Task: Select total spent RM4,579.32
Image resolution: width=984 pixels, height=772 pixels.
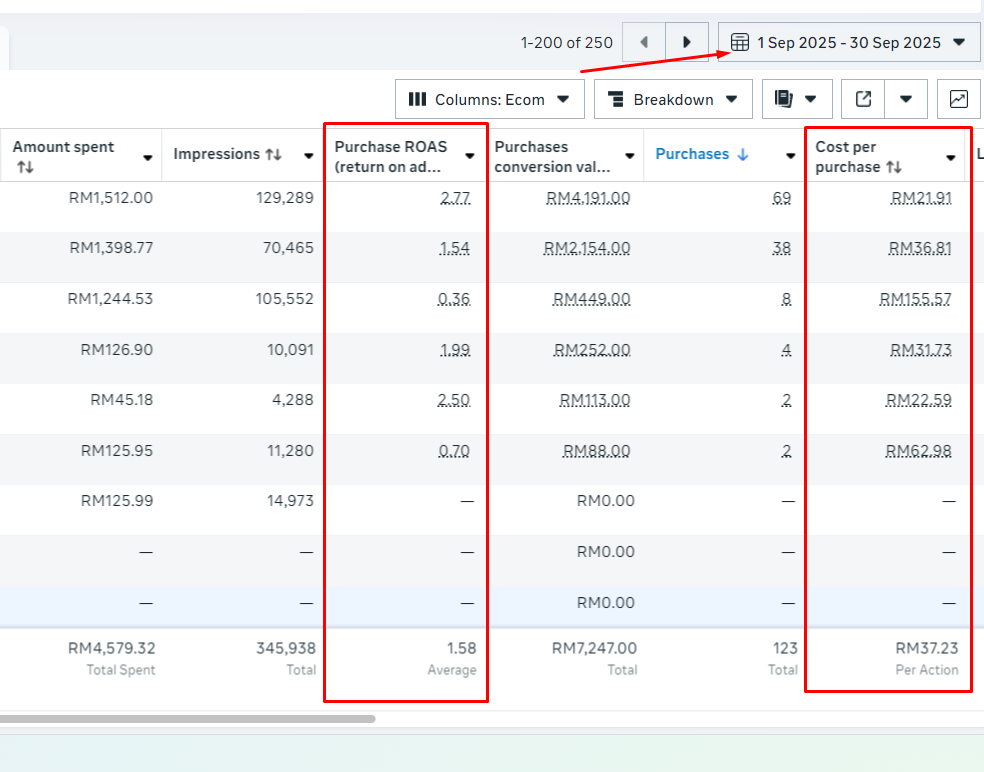Action: (111, 648)
